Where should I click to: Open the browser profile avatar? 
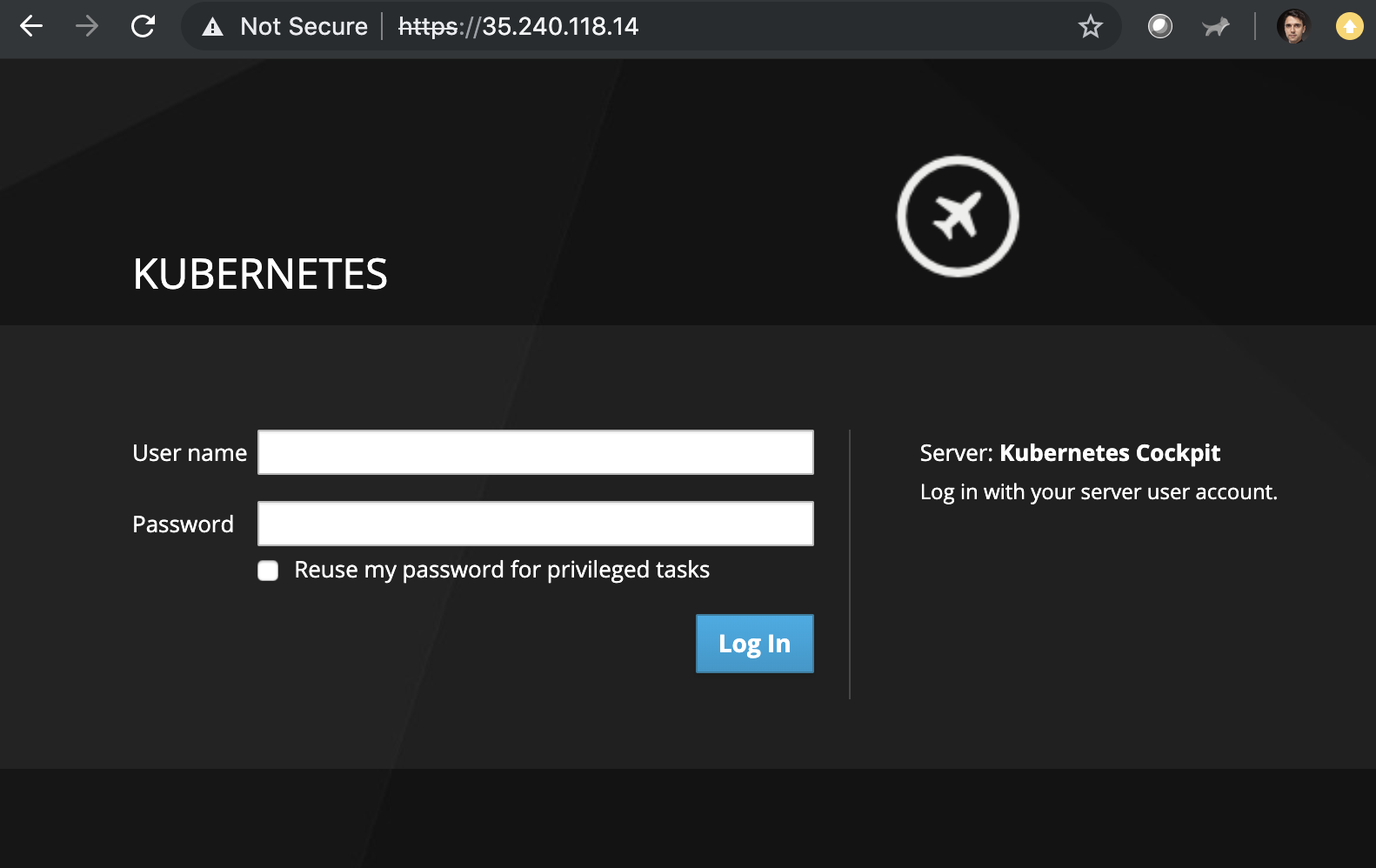pos(1293,27)
